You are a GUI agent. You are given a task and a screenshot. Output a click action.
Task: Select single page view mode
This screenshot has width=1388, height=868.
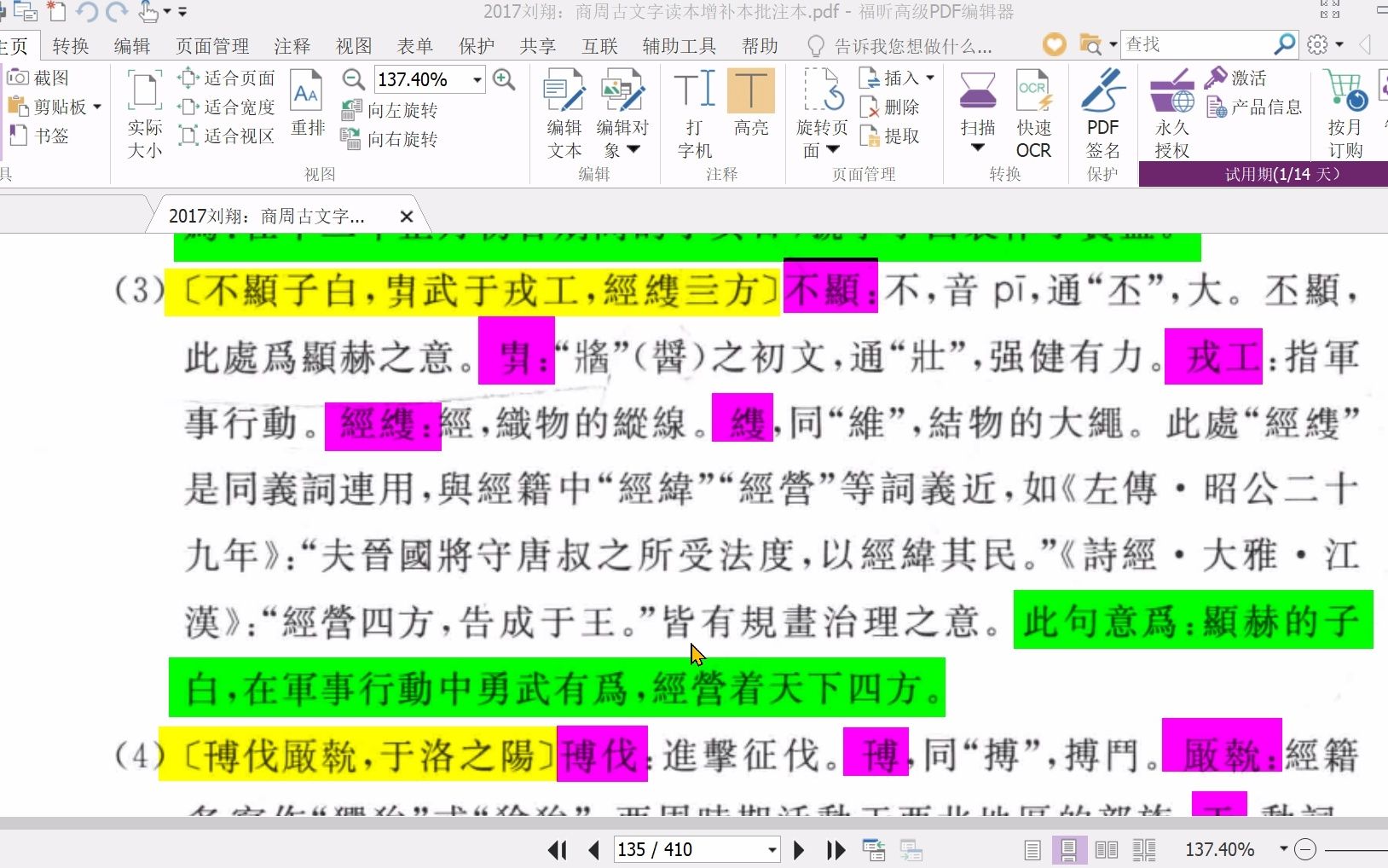click(x=1032, y=850)
